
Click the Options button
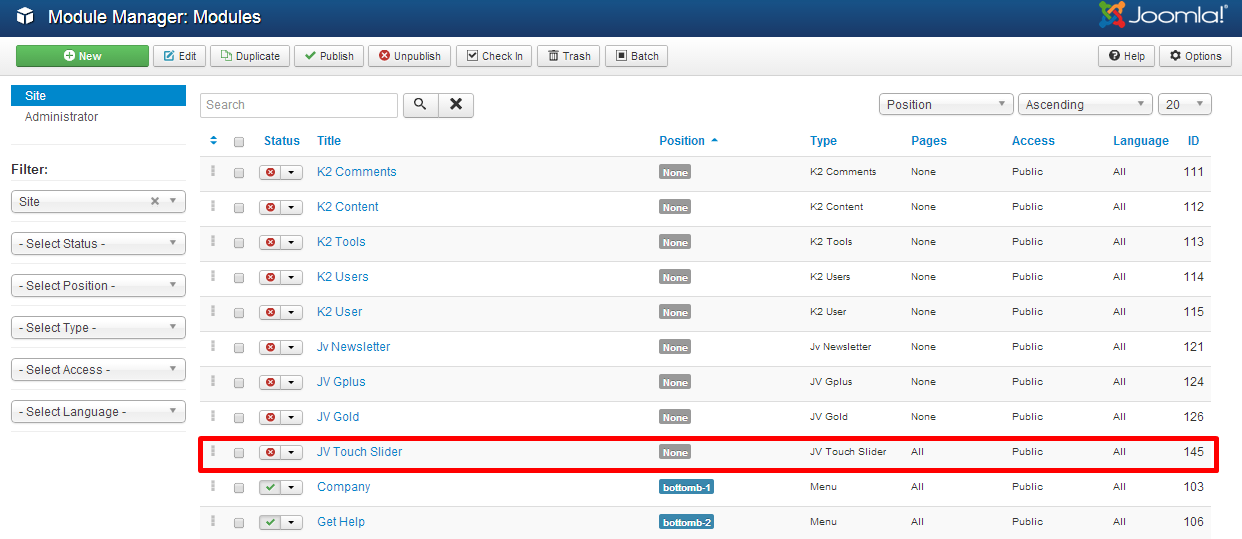1195,56
